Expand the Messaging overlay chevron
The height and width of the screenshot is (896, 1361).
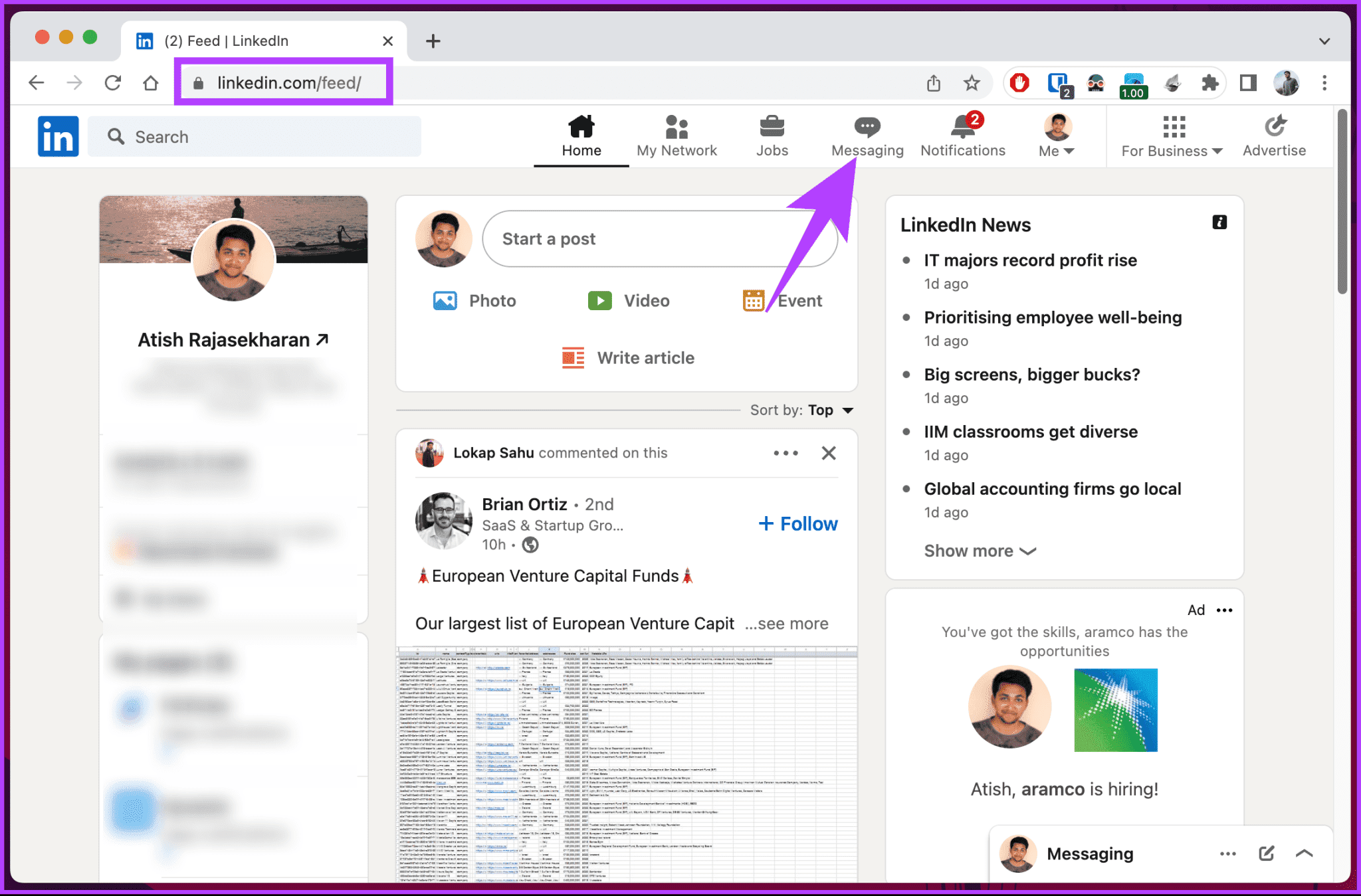coord(1305,853)
